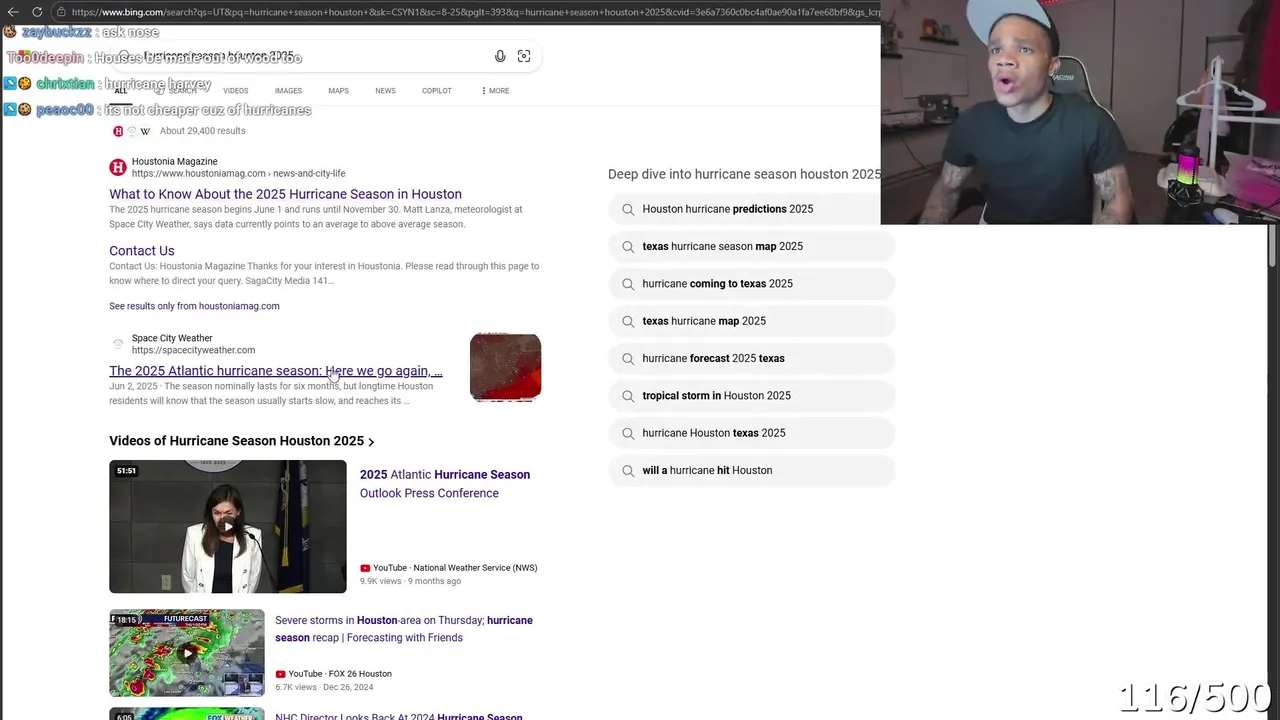Expand 'Videos of Hurricane Season Houston 2025'
The height and width of the screenshot is (720, 1280).
(x=241, y=441)
